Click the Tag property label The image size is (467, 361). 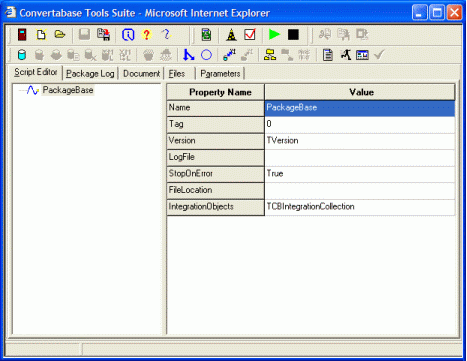click(216, 124)
